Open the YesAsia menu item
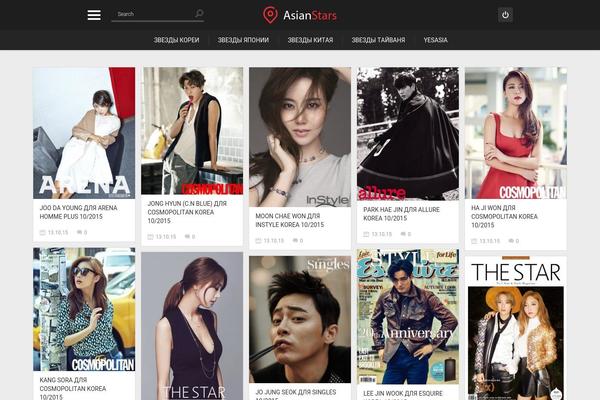 (x=435, y=40)
